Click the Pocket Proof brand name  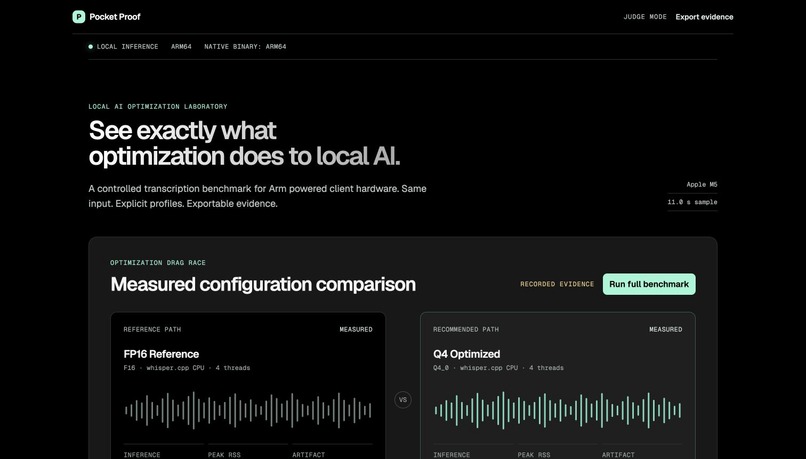click(x=115, y=16)
